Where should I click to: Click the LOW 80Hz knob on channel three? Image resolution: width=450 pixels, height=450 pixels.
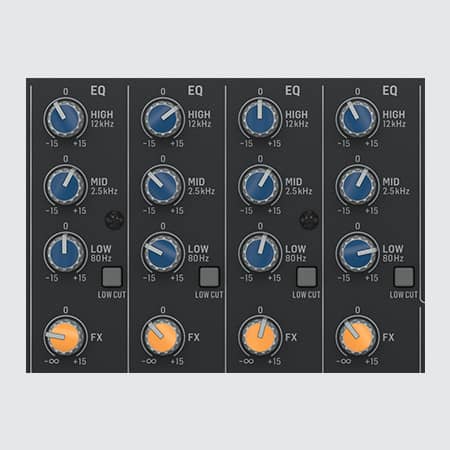click(x=260, y=252)
